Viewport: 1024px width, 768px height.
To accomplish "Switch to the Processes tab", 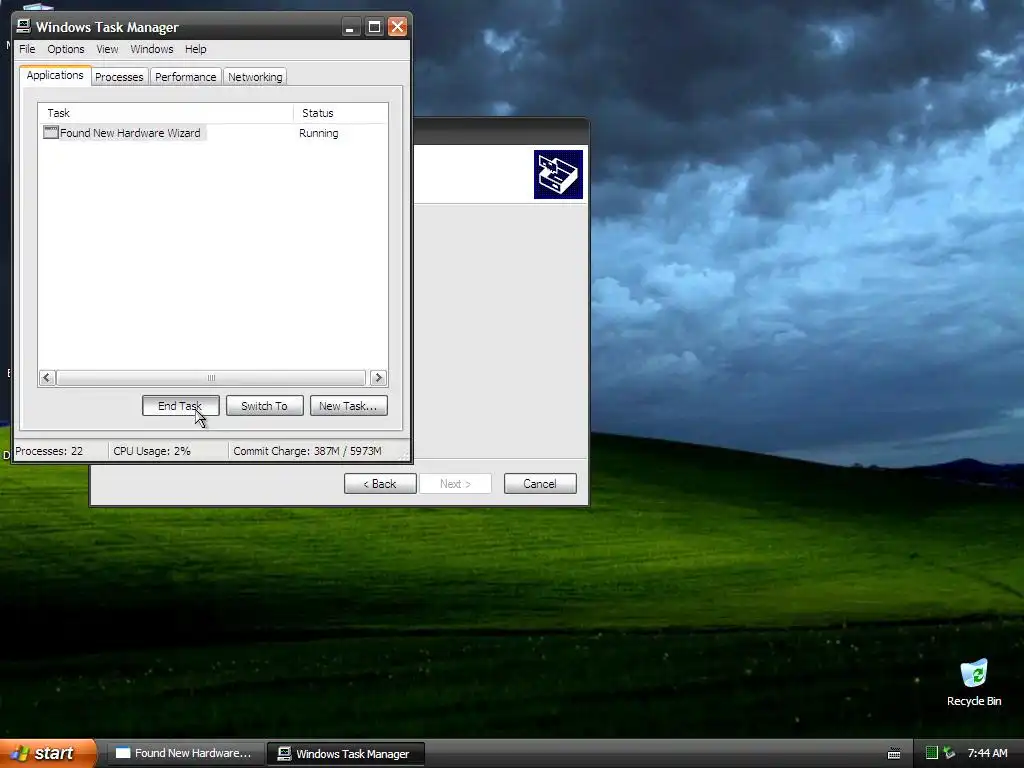I will pyautogui.click(x=119, y=76).
